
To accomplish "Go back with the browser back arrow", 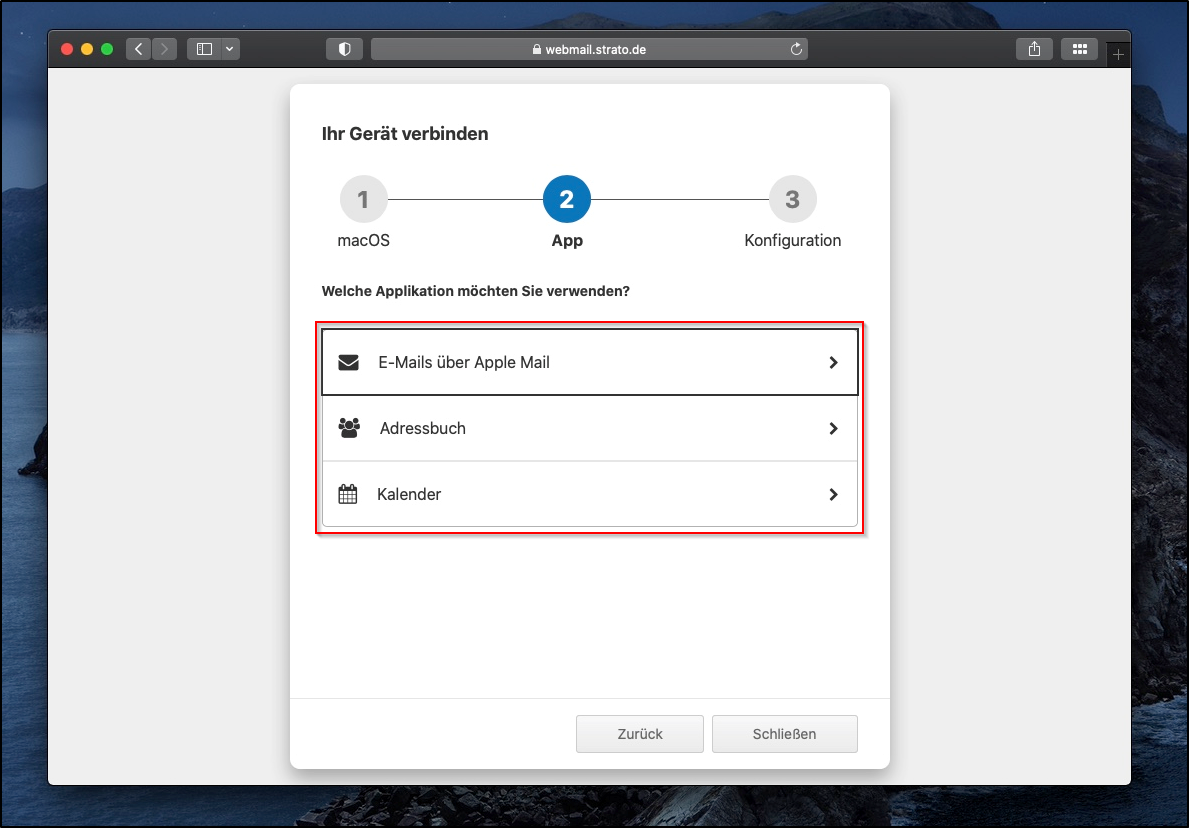I will pos(138,49).
